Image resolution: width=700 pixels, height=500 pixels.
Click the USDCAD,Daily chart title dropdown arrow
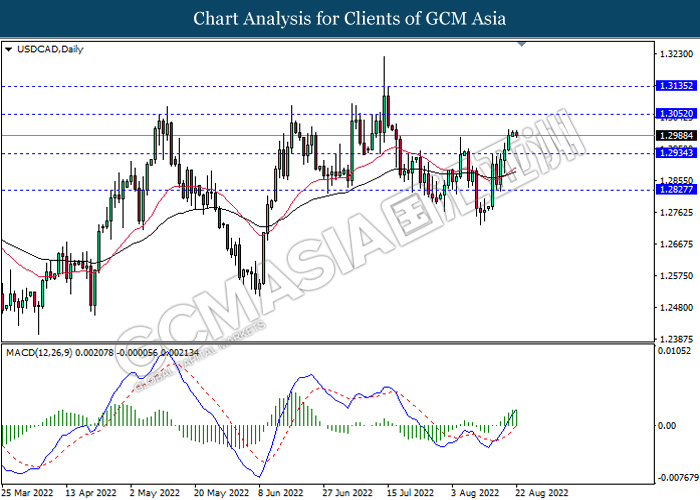(8, 50)
